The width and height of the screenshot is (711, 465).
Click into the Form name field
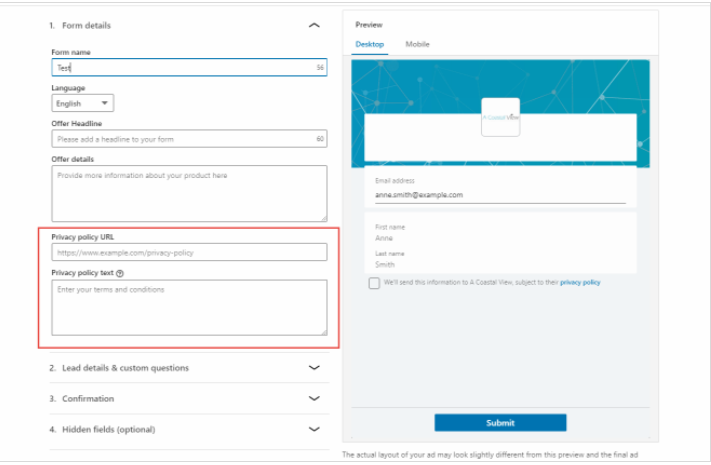point(180,68)
